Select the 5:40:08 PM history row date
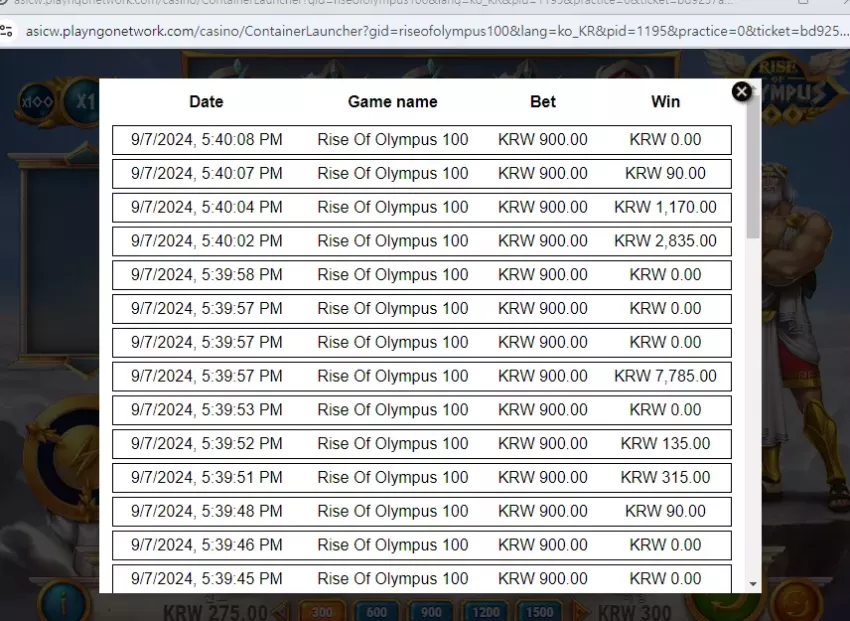 207,139
